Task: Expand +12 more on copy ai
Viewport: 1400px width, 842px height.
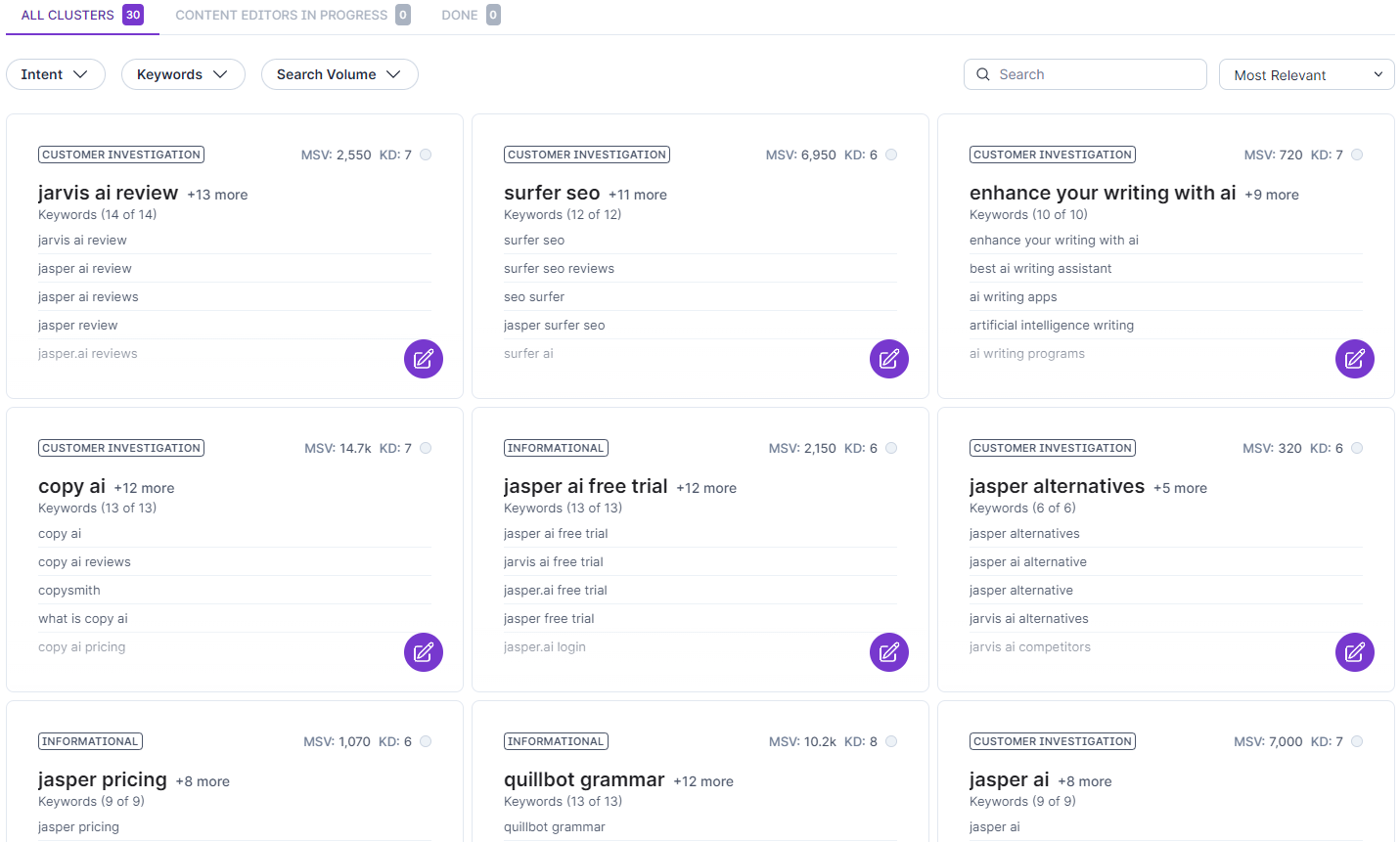Action: click(x=144, y=488)
